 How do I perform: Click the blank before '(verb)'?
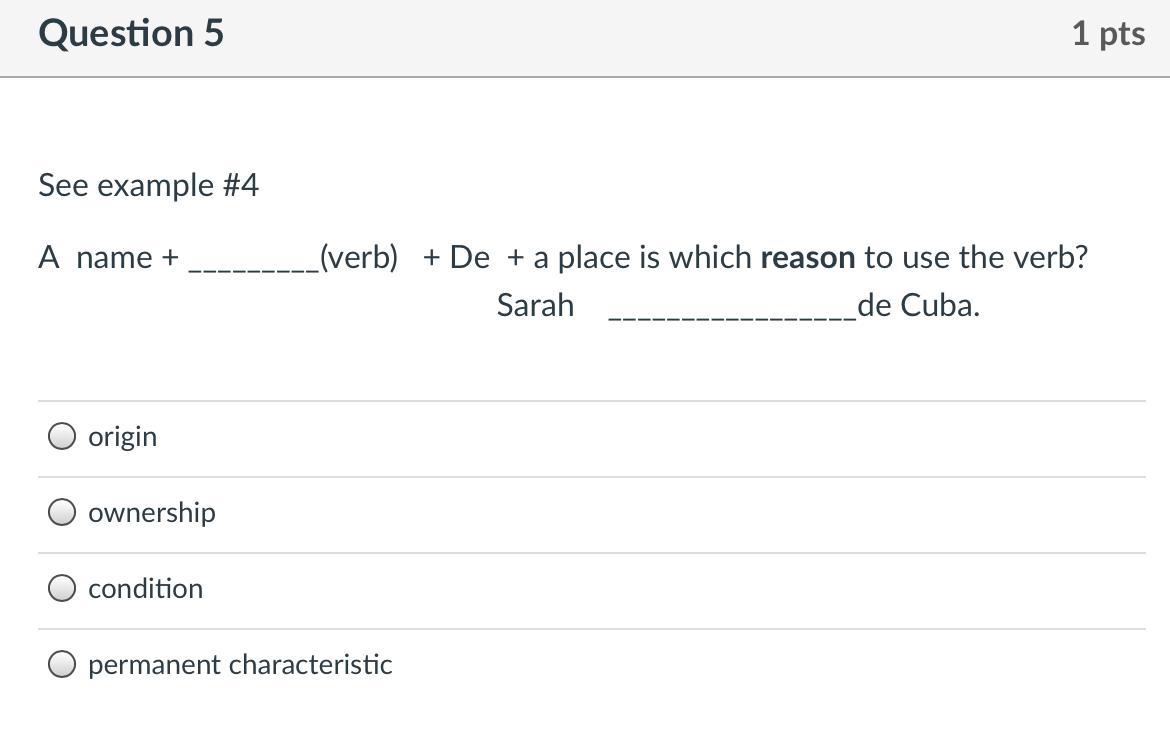click(x=254, y=260)
